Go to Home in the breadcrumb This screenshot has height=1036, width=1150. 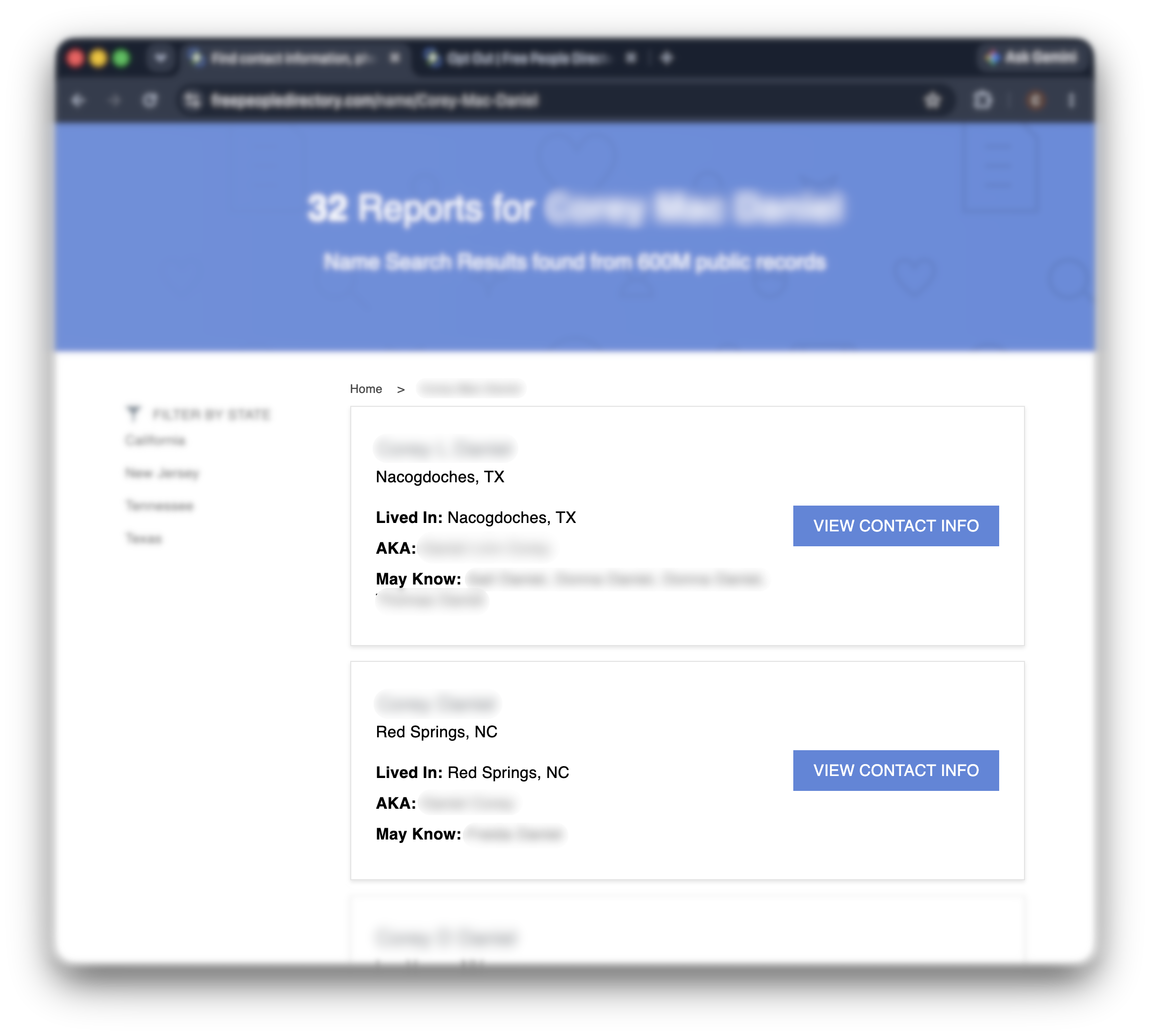(x=365, y=389)
